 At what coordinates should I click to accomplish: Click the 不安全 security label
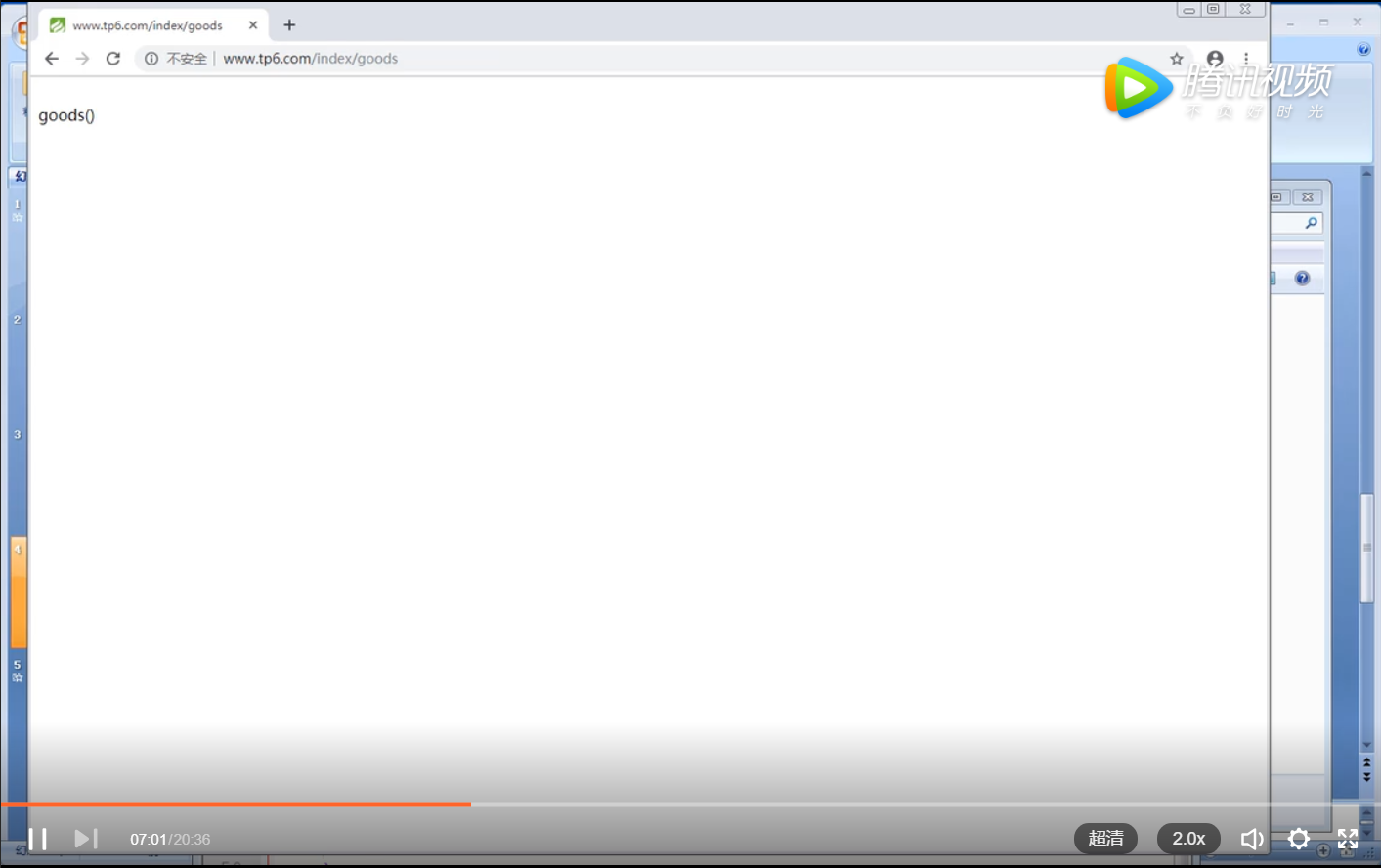187,59
